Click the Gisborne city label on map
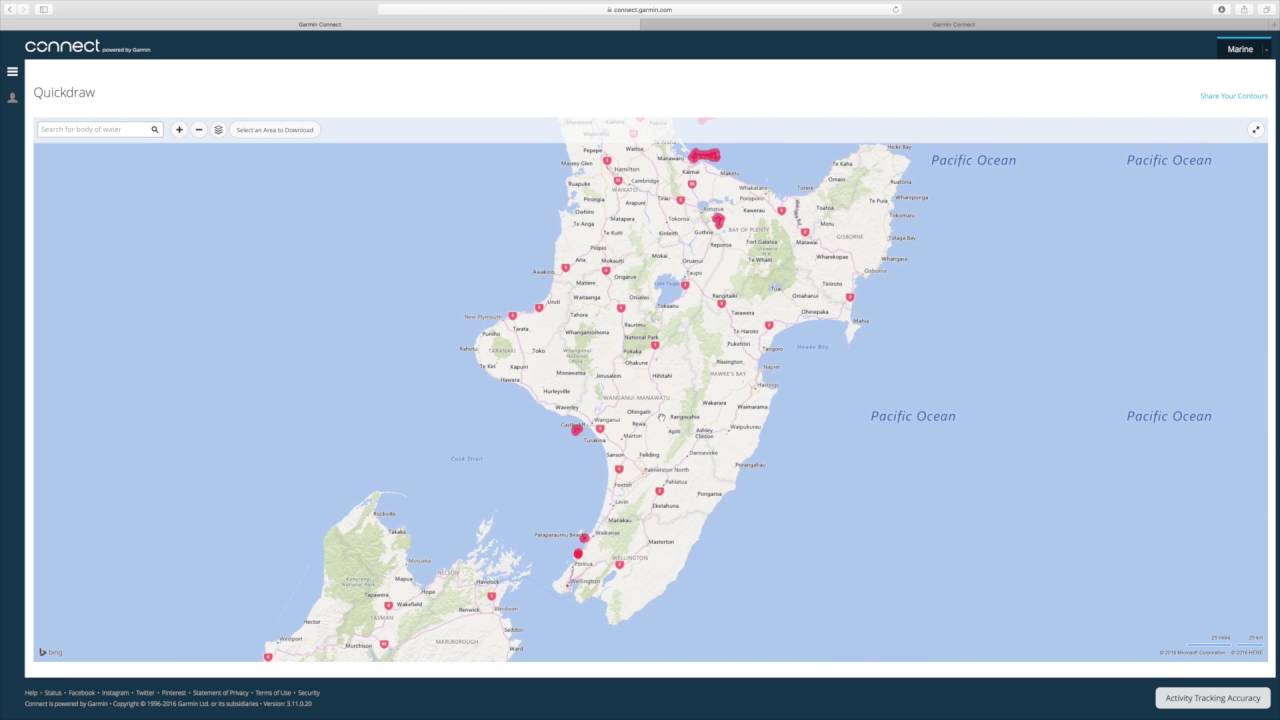The image size is (1280, 720). pos(875,271)
